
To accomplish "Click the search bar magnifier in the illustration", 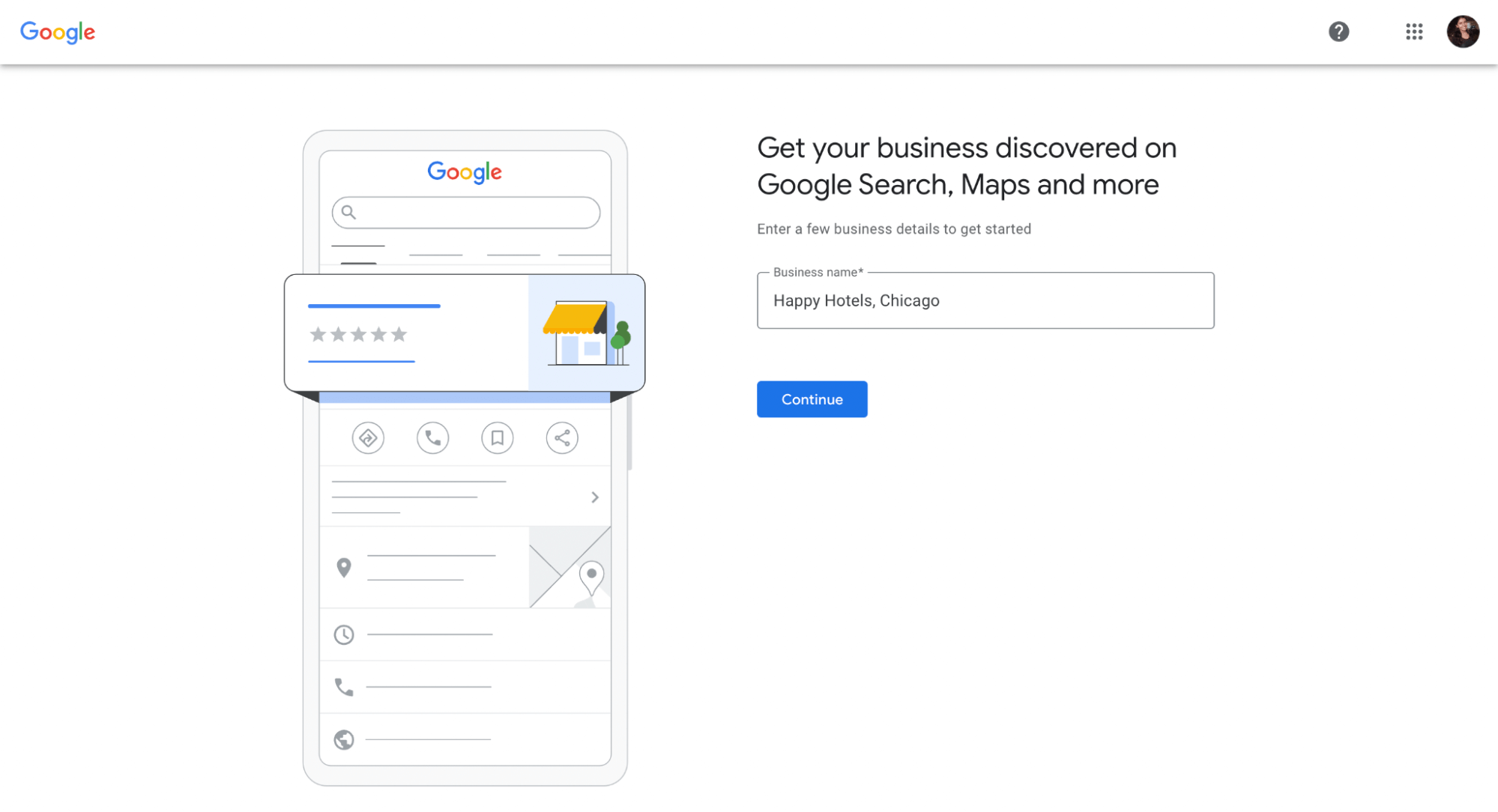I will click(x=348, y=213).
